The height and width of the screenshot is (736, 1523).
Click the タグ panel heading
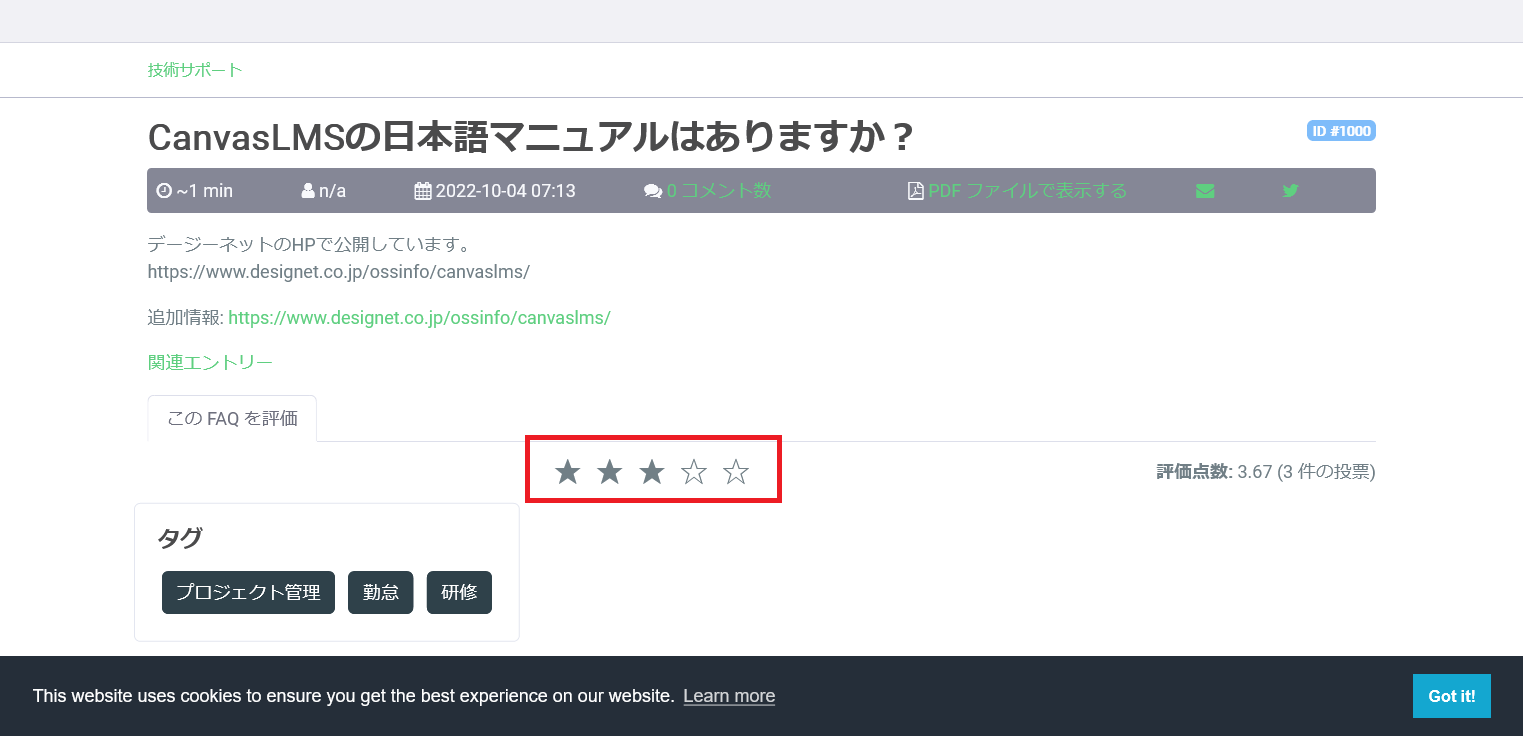pos(180,538)
